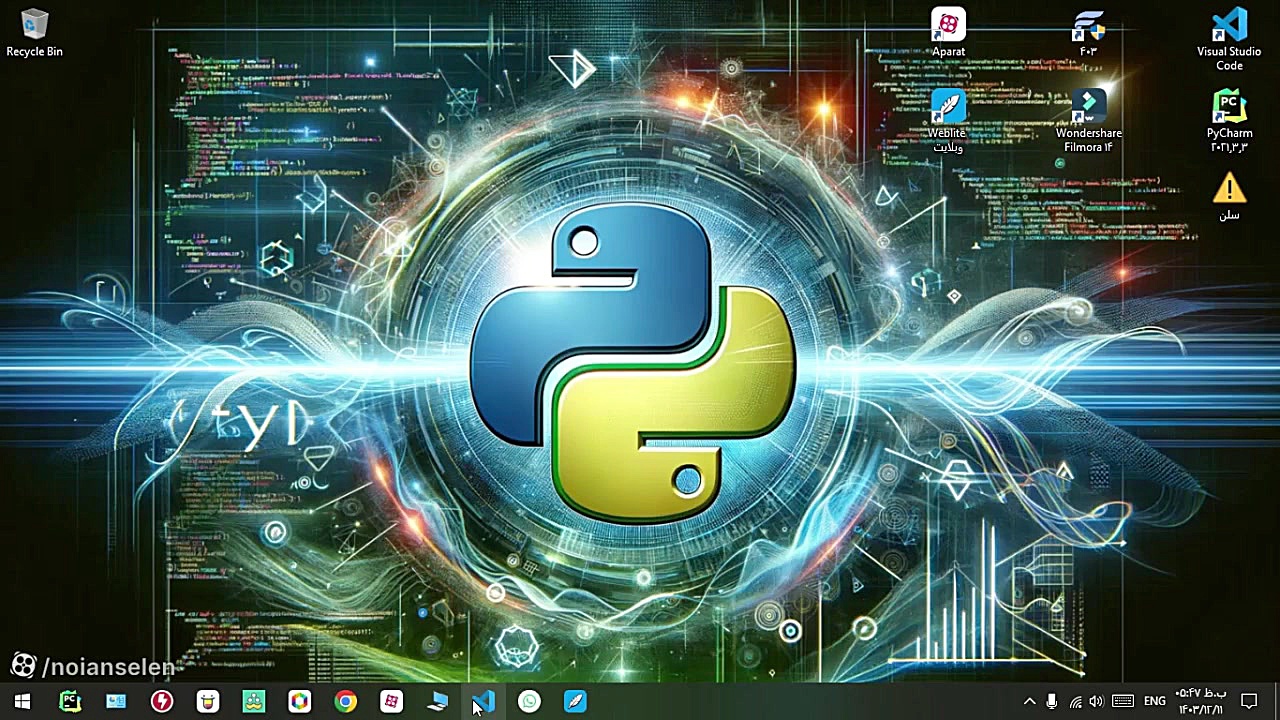Open the blue ID-card taskbar app

tap(115, 701)
